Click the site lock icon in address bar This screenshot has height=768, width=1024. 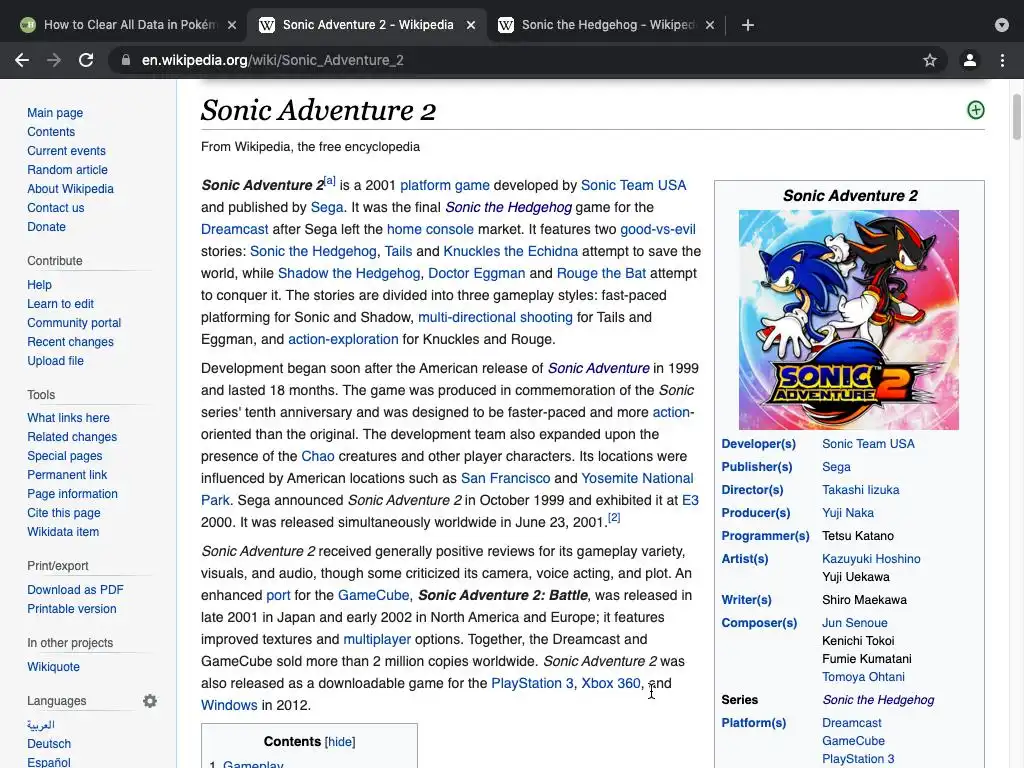click(125, 60)
